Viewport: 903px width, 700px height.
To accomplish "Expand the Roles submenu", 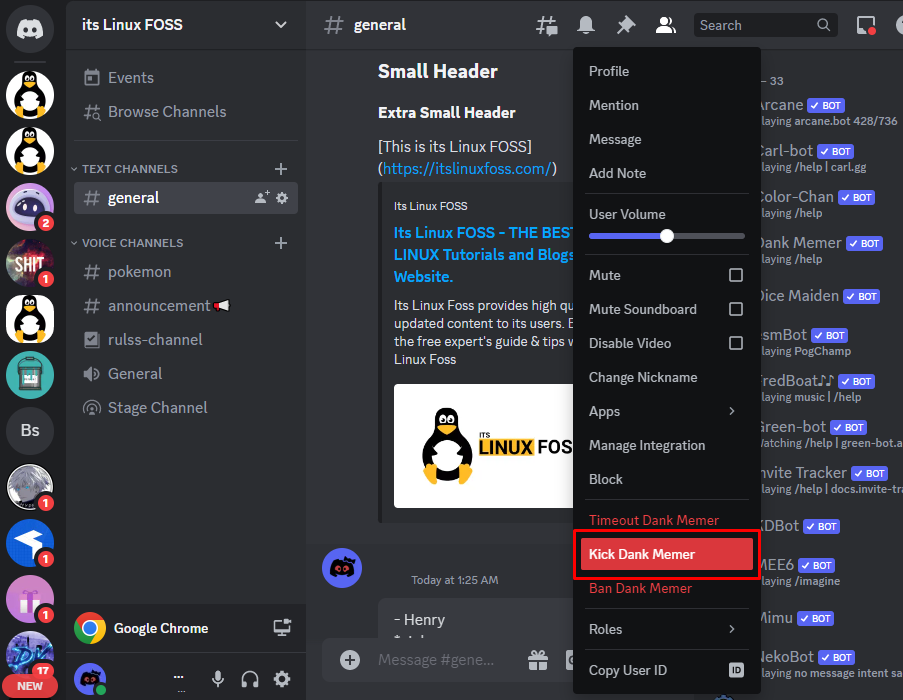I will click(666, 629).
